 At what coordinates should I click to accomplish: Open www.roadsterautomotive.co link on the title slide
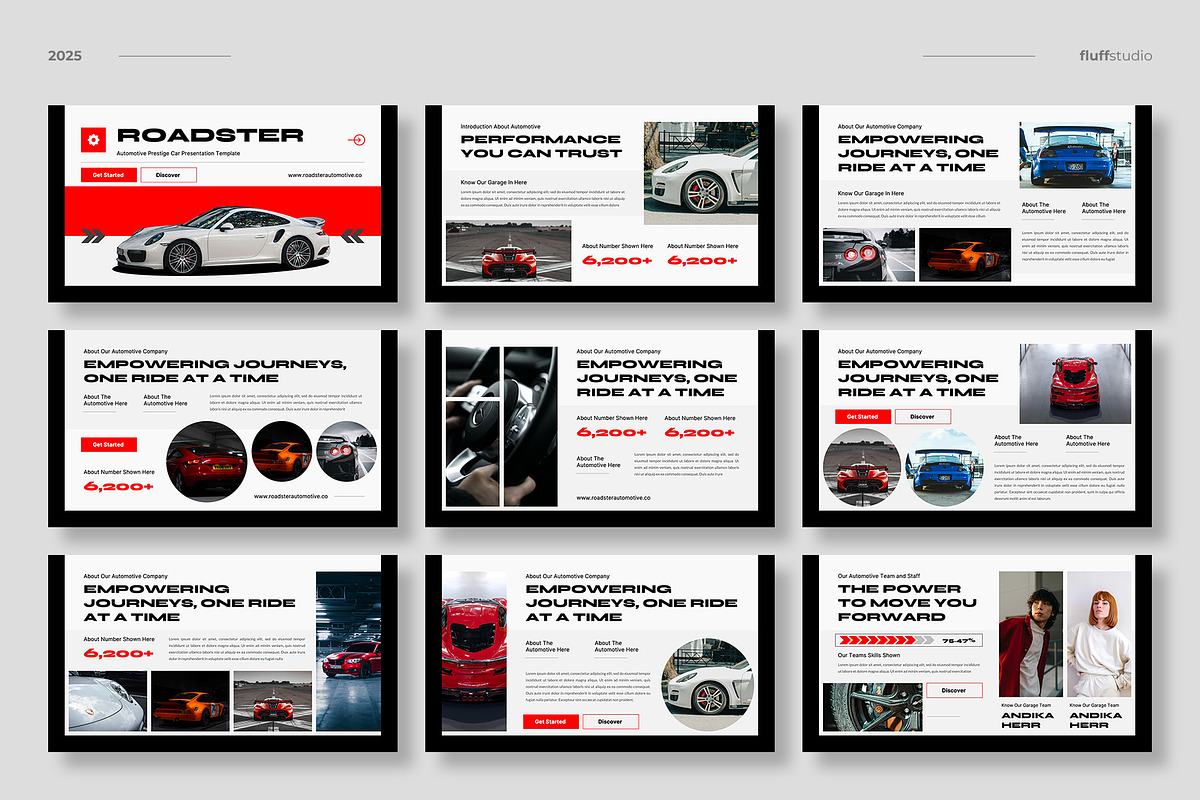325,175
